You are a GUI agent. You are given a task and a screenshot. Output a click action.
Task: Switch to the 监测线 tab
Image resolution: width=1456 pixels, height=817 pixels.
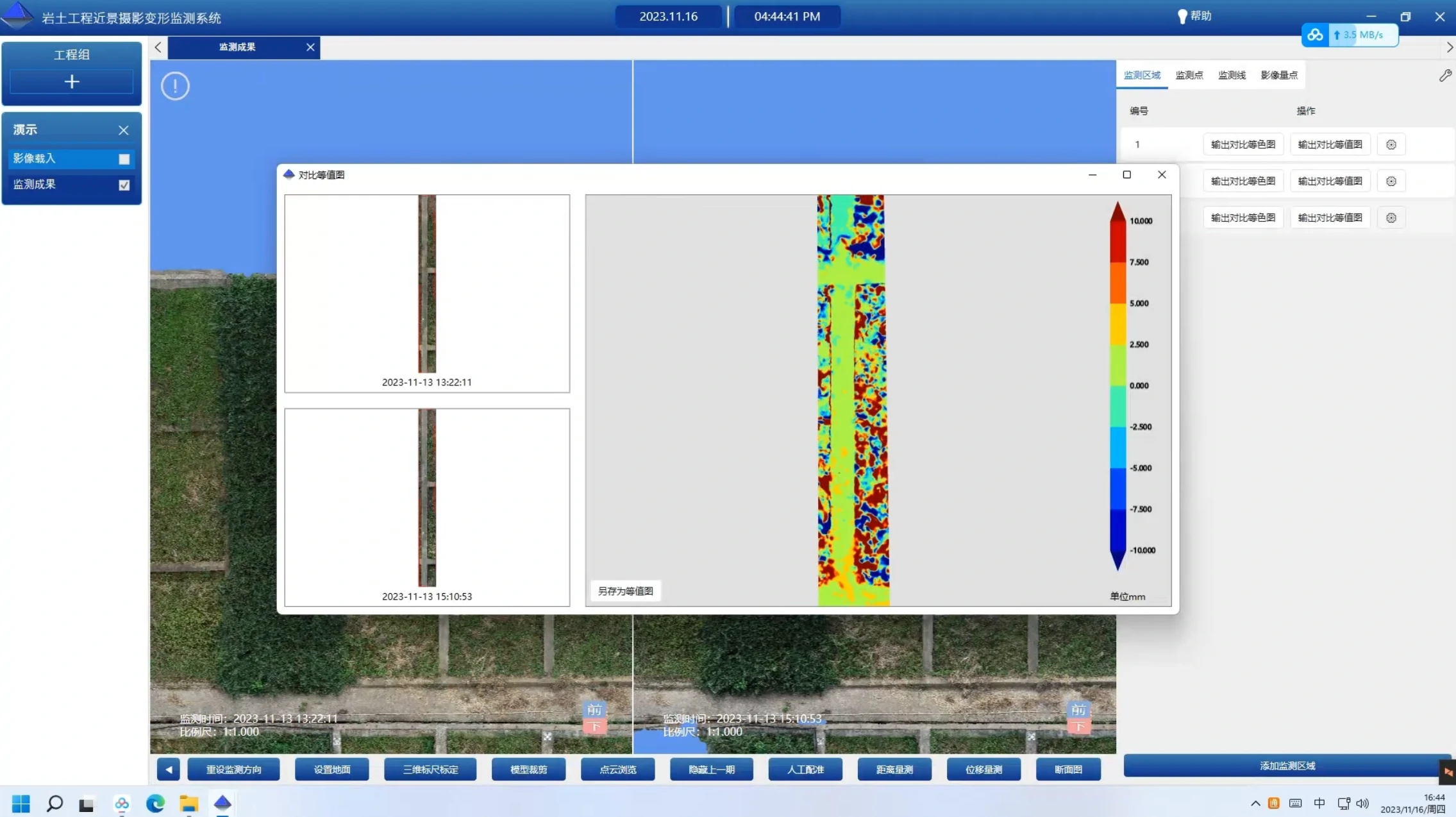[x=1232, y=75]
